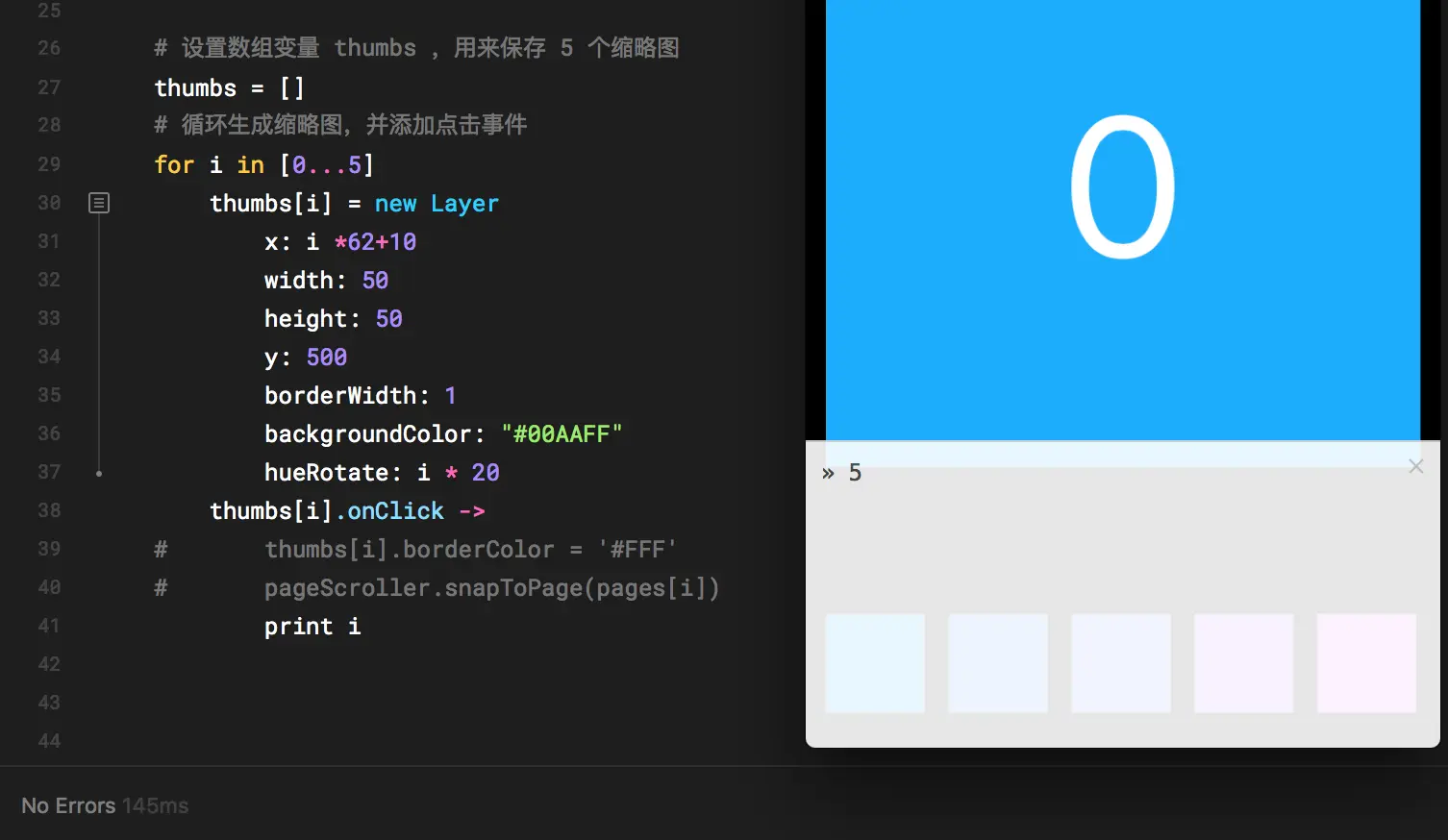Click the "borderWidth: 1" line
The width and height of the screenshot is (1448, 840).
tap(361, 395)
